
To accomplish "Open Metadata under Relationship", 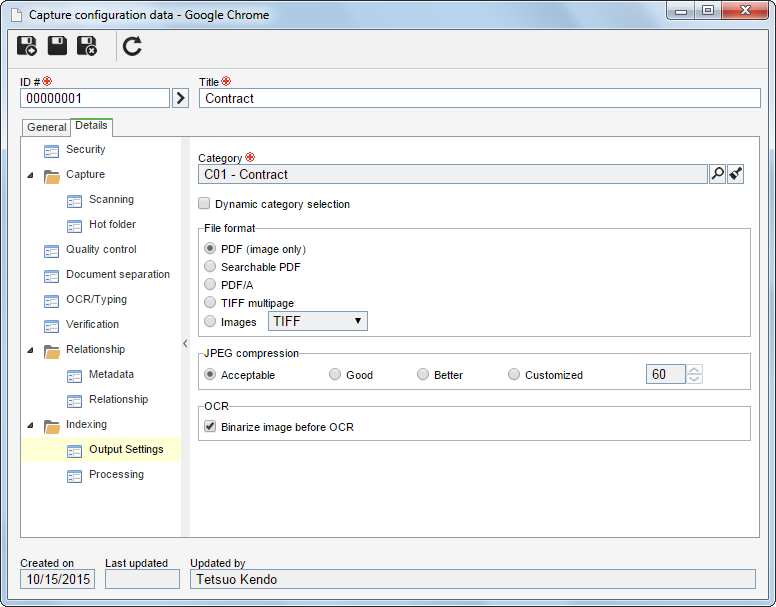I will pyautogui.click(x=111, y=374).
